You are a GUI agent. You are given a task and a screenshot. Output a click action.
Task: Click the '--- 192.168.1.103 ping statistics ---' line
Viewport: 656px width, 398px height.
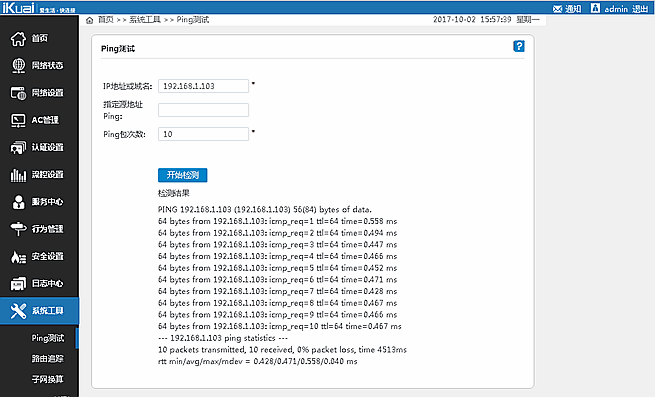pos(223,338)
